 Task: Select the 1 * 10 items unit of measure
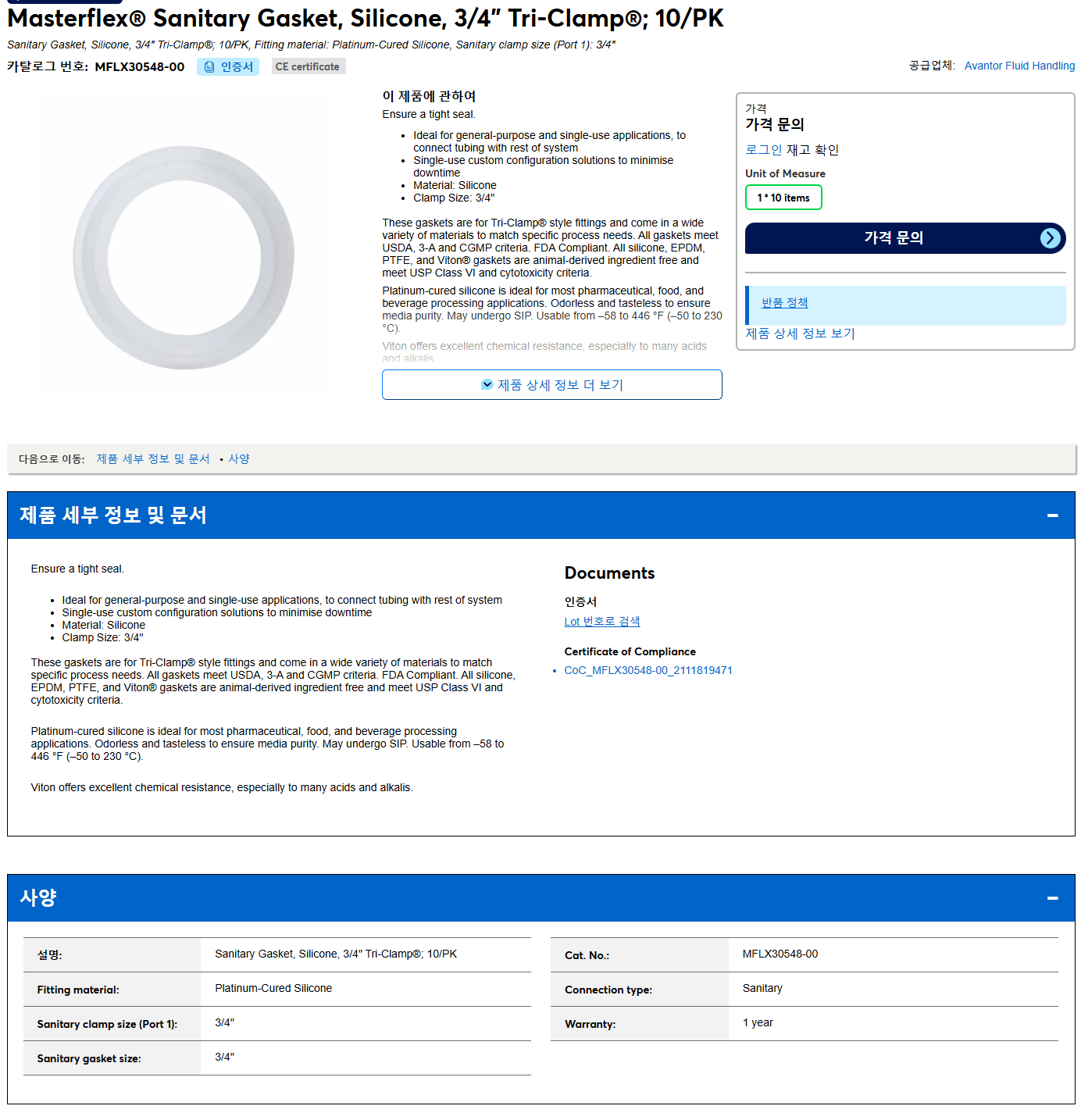tap(783, 198)
